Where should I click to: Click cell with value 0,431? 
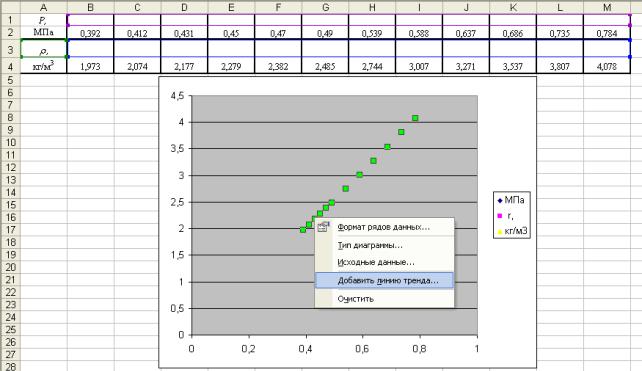click(x=184, y=33)
